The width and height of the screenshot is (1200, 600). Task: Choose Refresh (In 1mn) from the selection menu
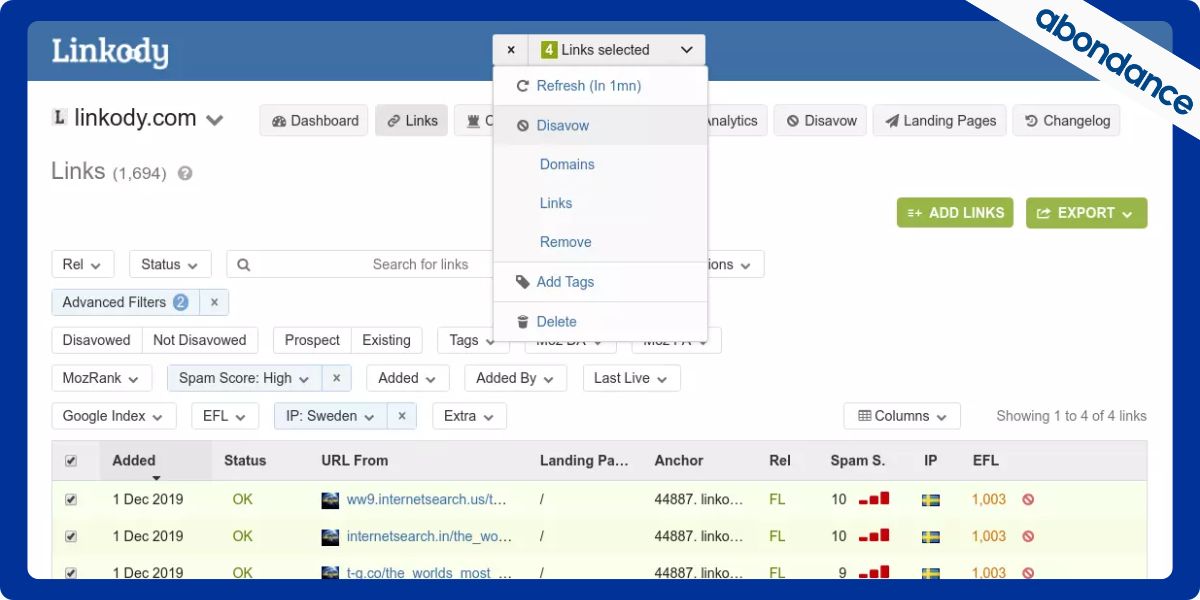tap(600, 86)
